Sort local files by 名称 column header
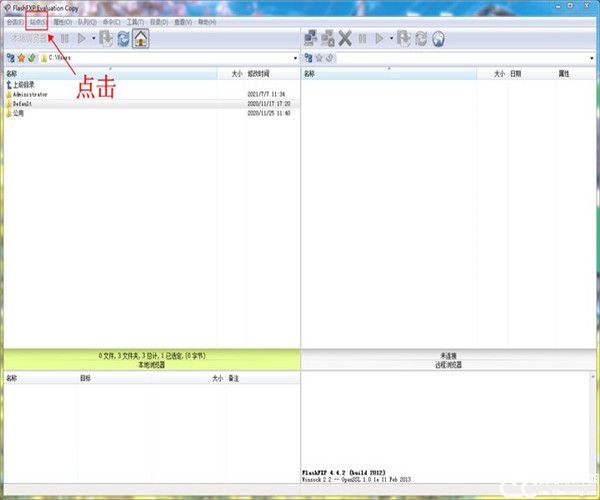This screenshot has height=500, width=600. tap(12, 74)
